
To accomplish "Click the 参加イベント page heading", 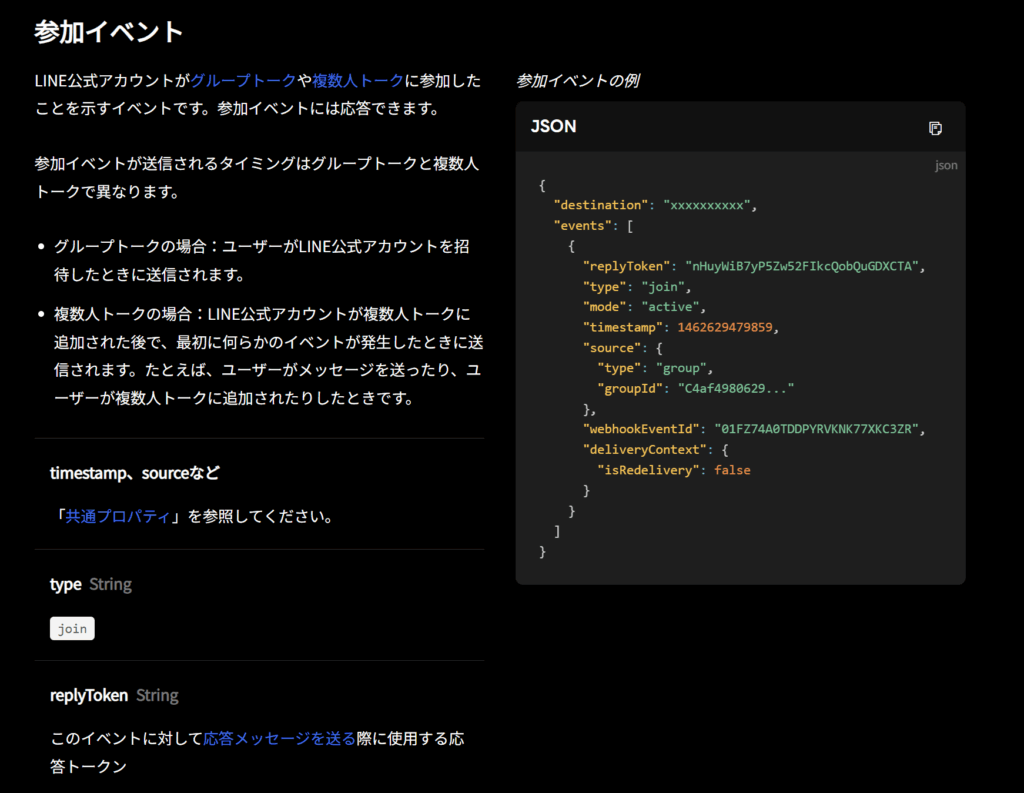I will [x=108, y=31].
